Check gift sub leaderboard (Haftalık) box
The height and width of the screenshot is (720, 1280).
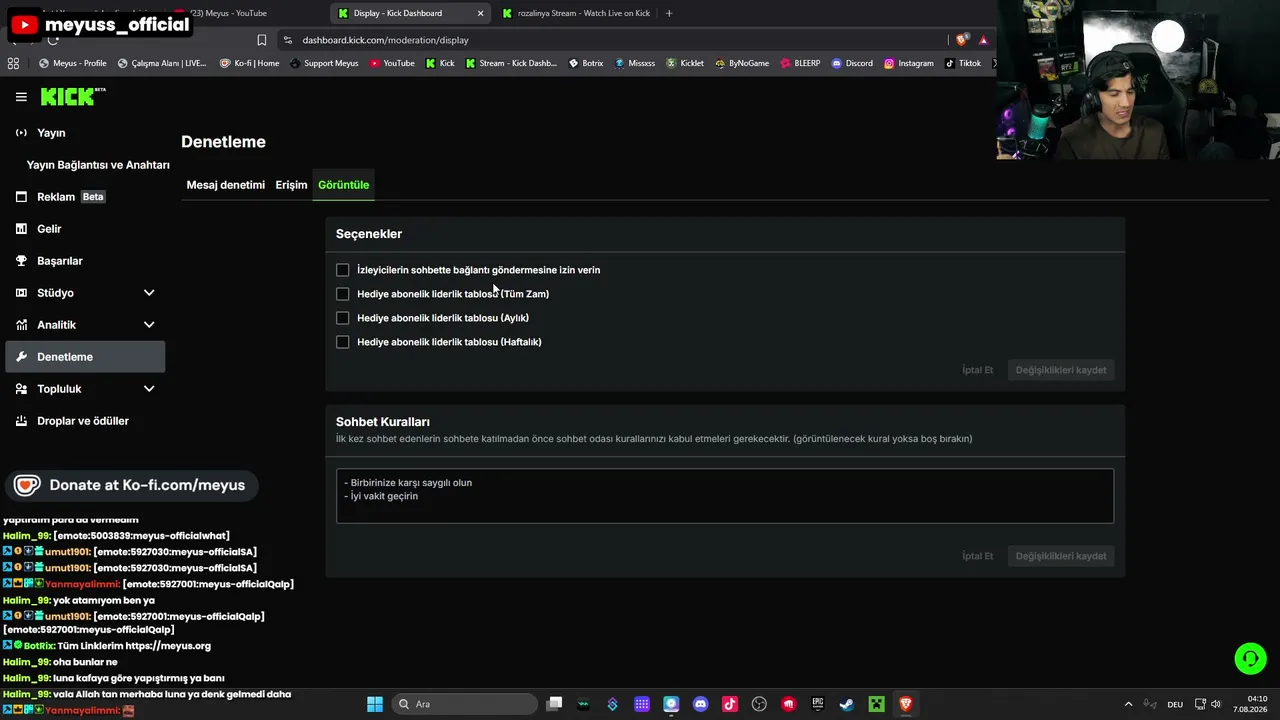click(343, 342)
